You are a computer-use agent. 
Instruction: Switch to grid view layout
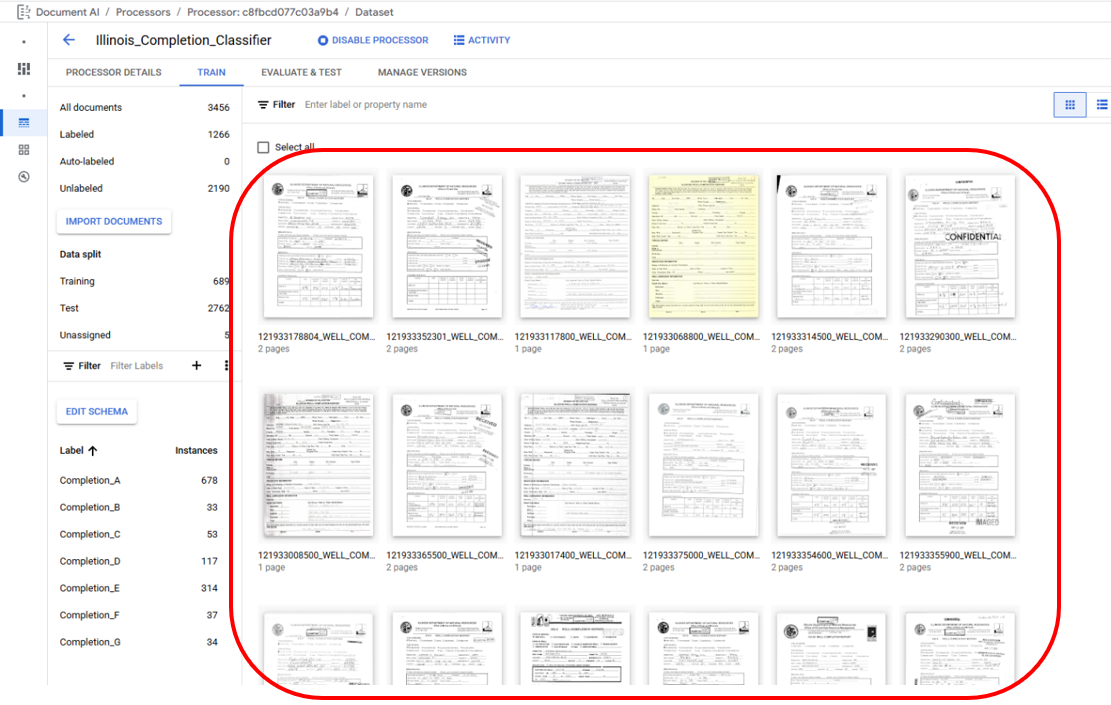1069,104
